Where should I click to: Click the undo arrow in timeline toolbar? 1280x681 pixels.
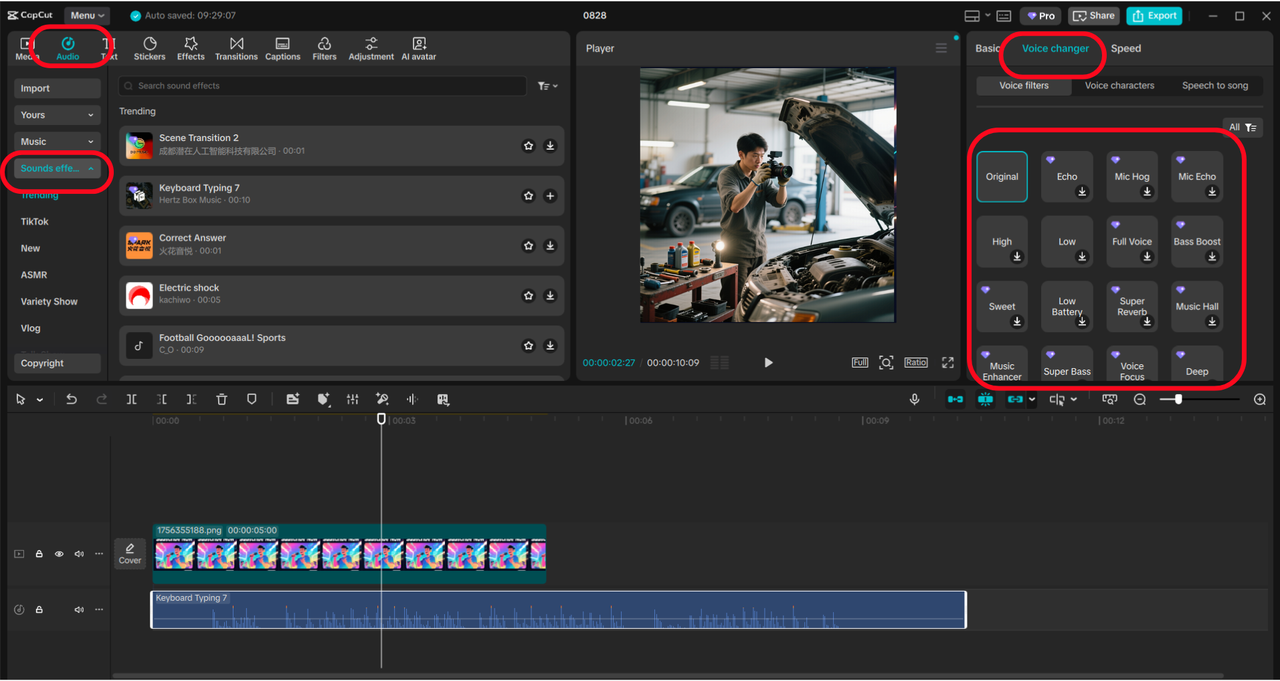(x=71, y=399)
